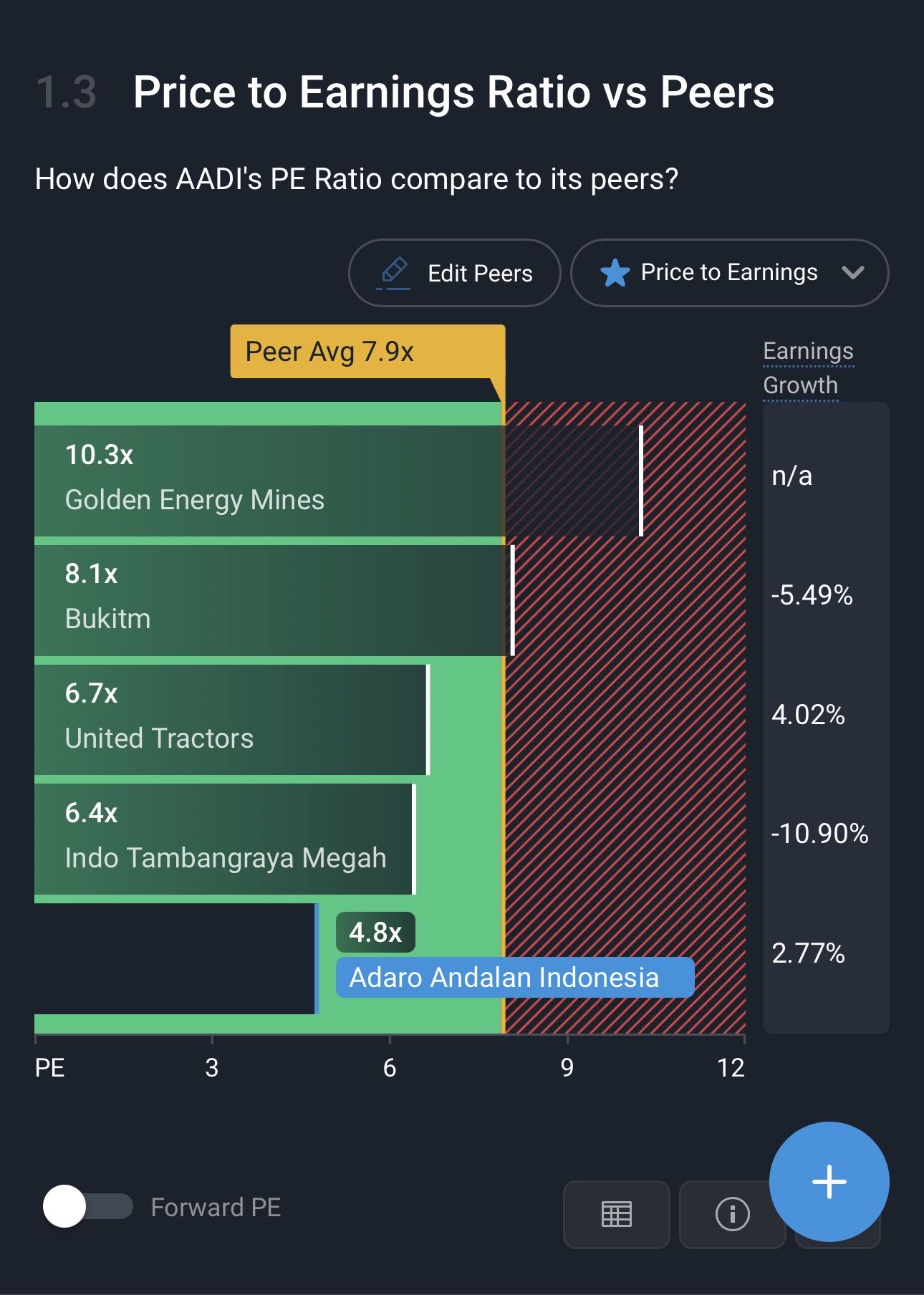Viewport: 924px width, 1295px height.
Task: Click the Edit Peers button
Action: click(x=454, y=273)
